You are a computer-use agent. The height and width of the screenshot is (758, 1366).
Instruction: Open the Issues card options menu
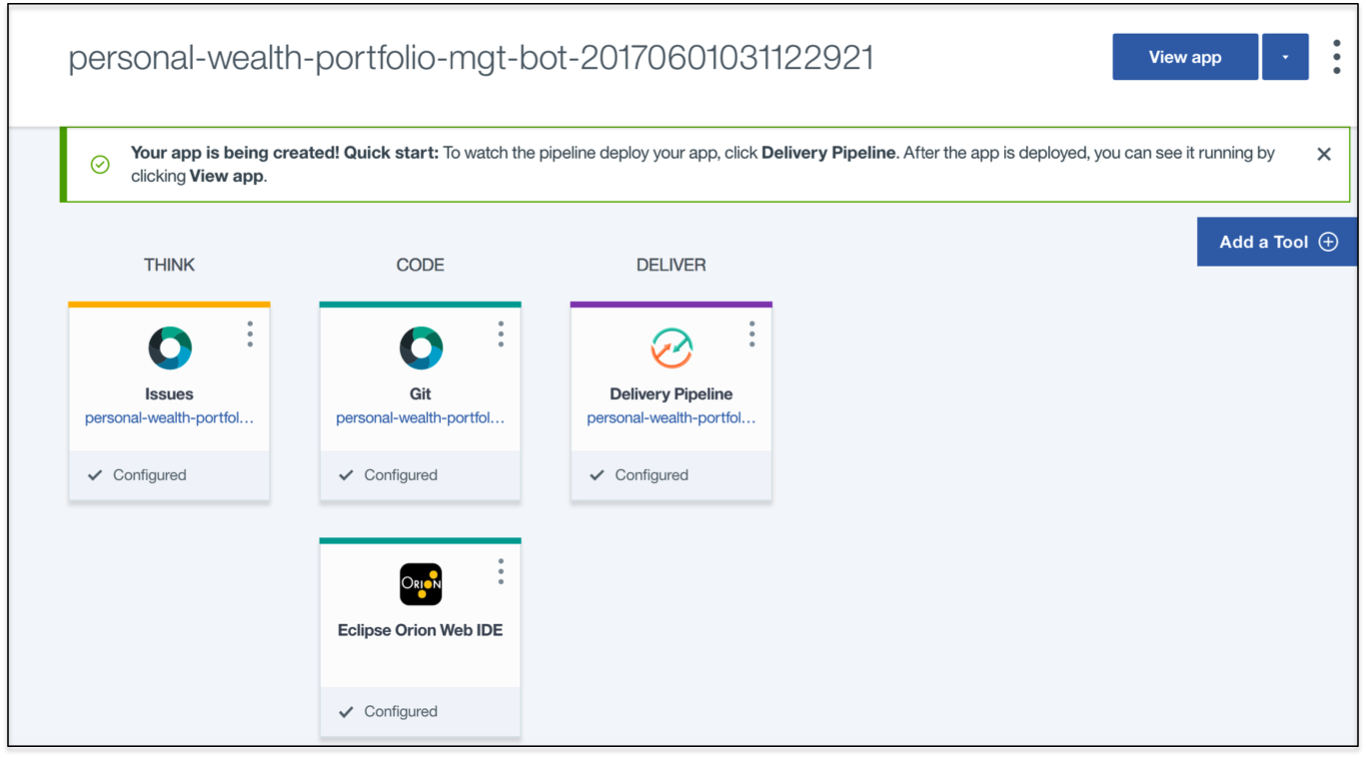[250, 334]
